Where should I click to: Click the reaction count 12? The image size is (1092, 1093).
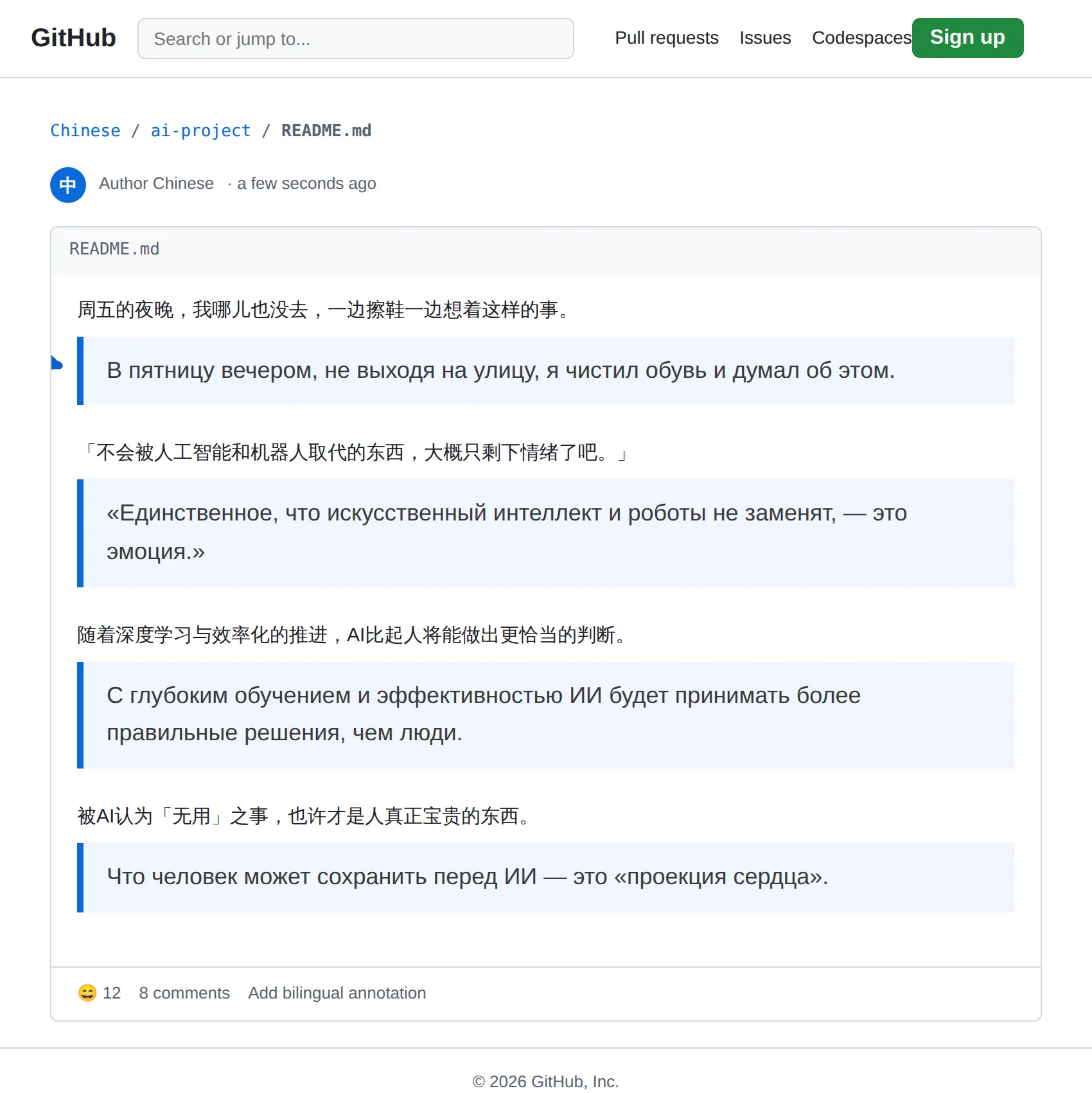[x=112, y=993]
